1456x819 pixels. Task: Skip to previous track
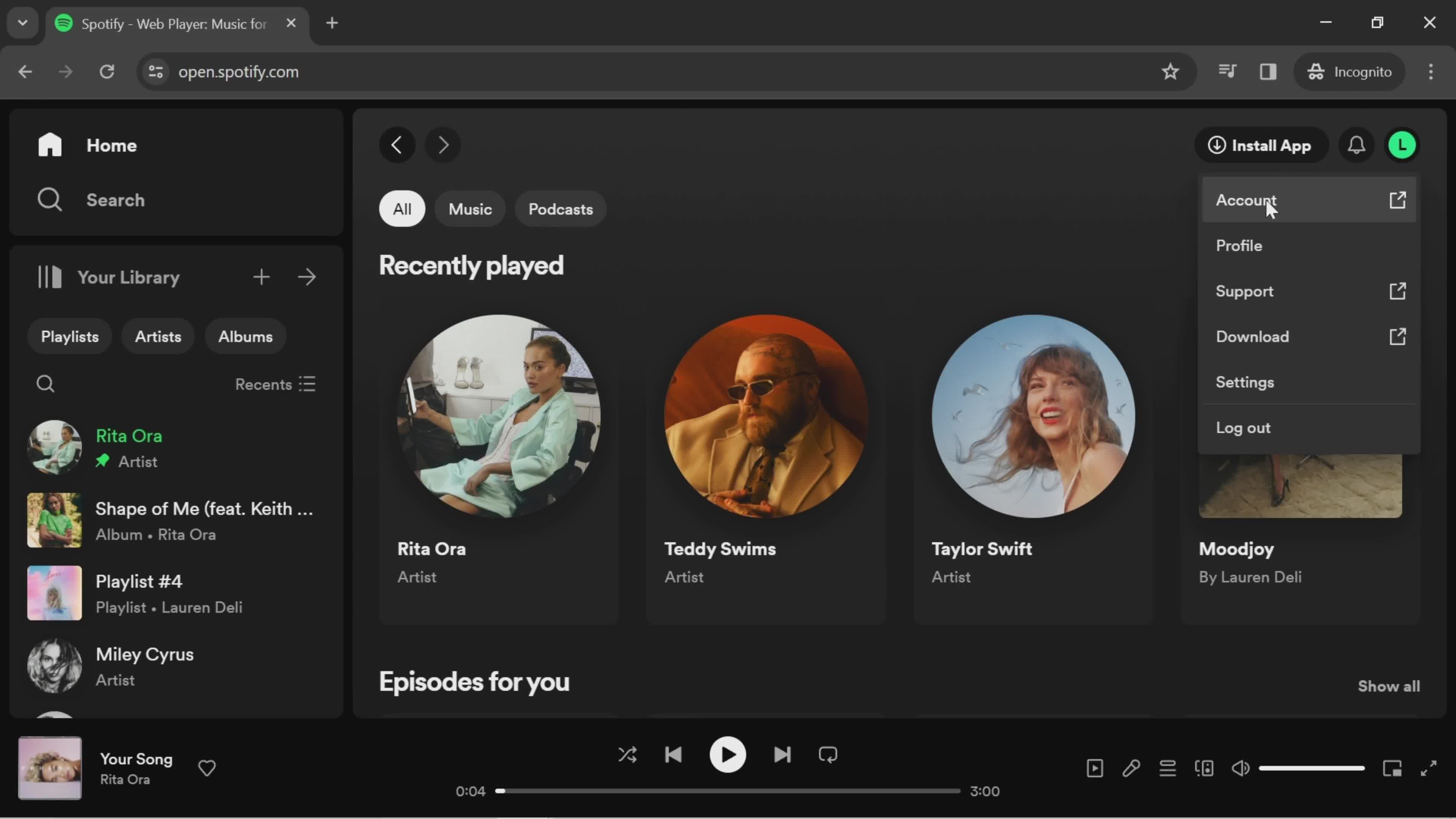pyautogui.click(x=673, y=755)
